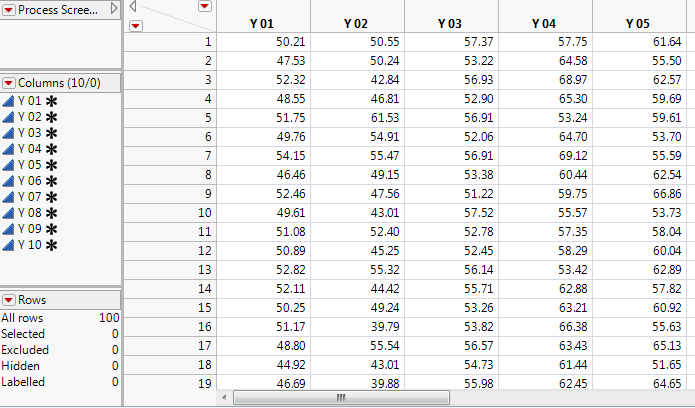
Task: Click the continuous icon for Y 08
Action: coord(8,213)
